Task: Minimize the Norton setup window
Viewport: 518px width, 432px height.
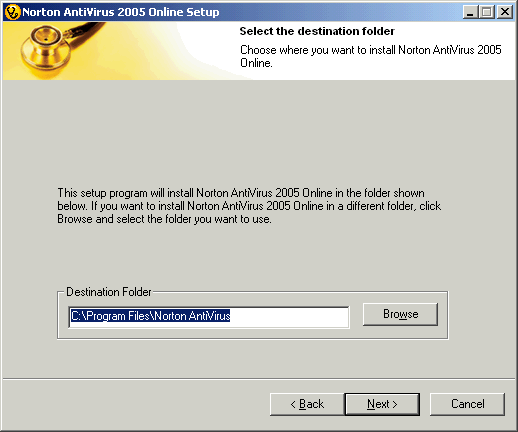Action: (x=470, y=12)
